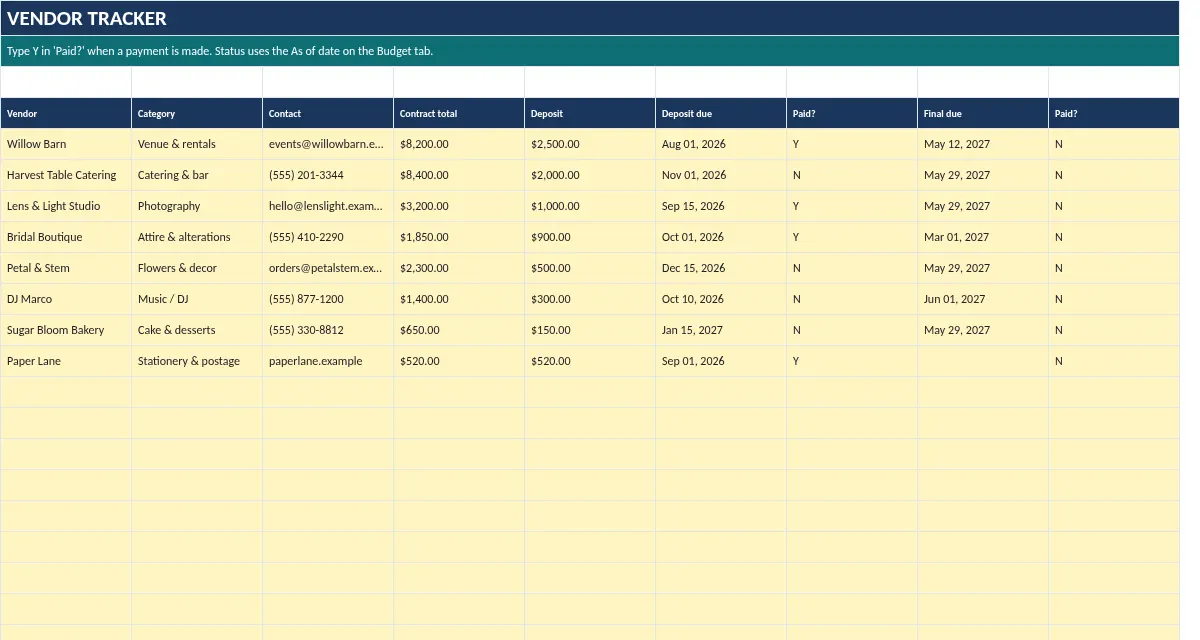This screenshot has height=640, width=1200.
Task: Click the Venue & rentals category cell
Action: 197,144
